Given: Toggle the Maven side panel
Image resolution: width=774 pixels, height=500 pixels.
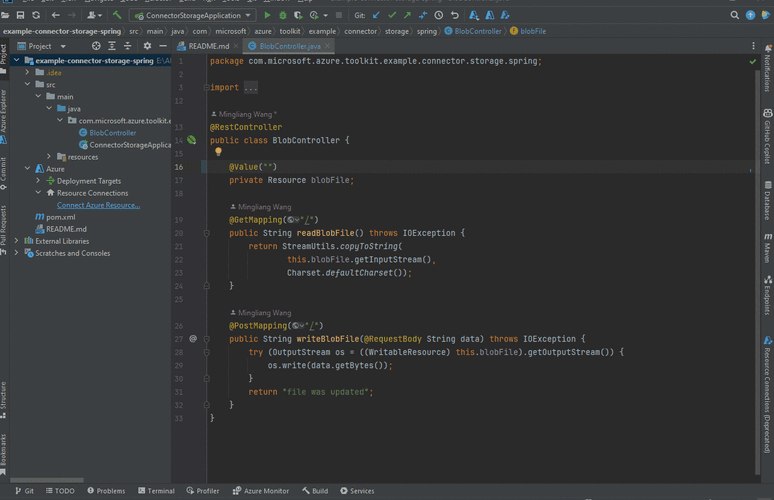Looking at the screenshot, I should pyautogui.click(x=768, y=248).
